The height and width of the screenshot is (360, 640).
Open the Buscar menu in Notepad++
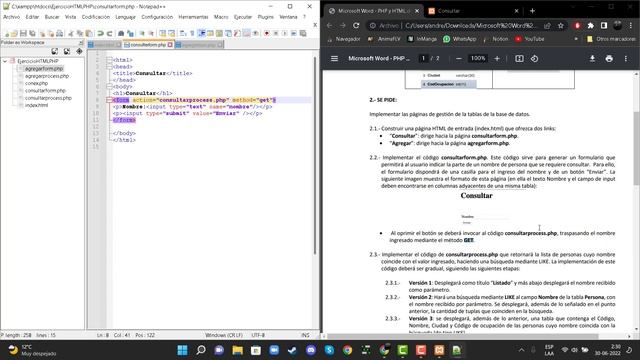point(52,17)
